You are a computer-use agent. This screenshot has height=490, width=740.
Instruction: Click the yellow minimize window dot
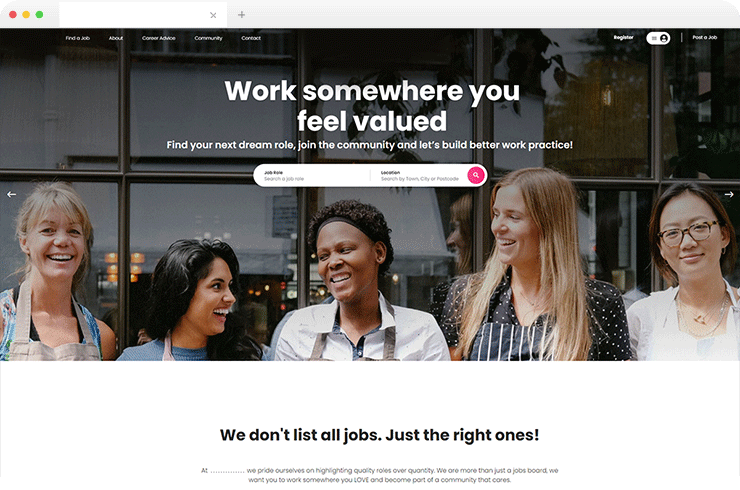coord(26,15)
